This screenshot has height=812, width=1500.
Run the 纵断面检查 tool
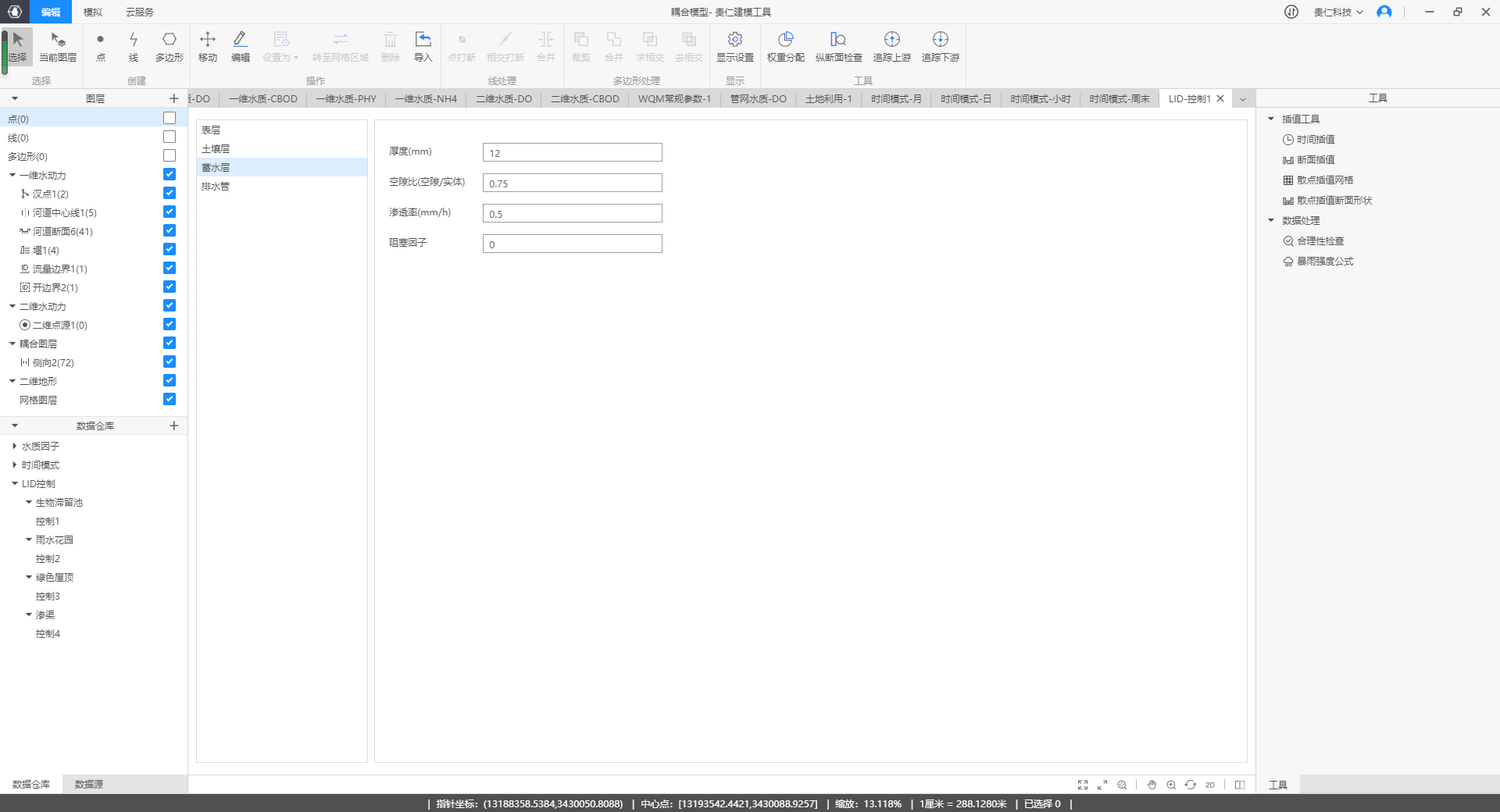click(x=839, y=47)
